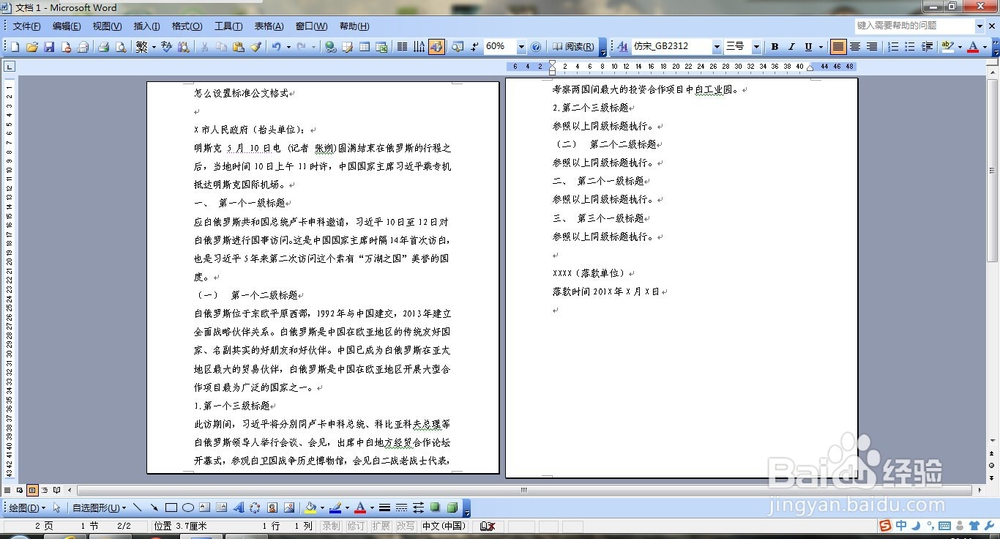The image size is (1000, 539).
Task: Insert clip art icon
Action: pos(272,508)
